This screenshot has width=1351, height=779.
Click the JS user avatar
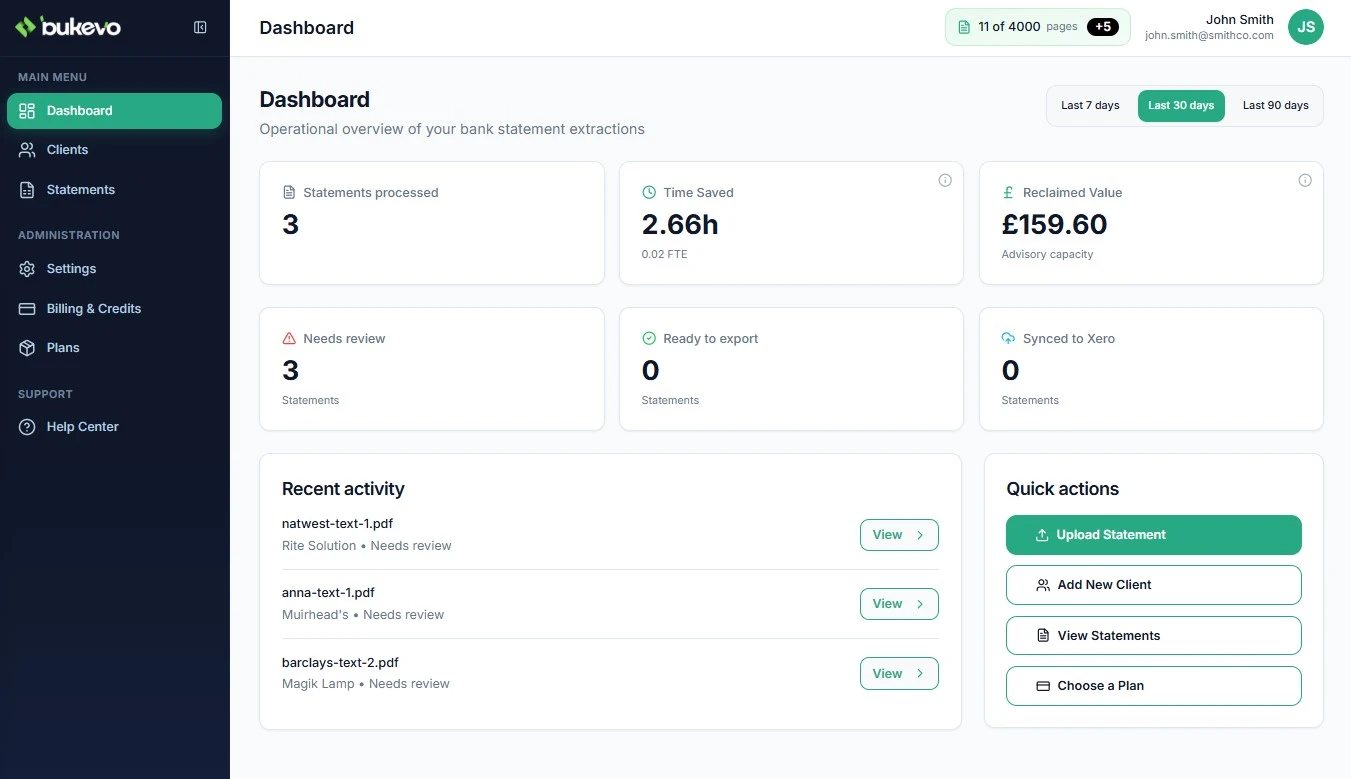(x=1305, y=28)
